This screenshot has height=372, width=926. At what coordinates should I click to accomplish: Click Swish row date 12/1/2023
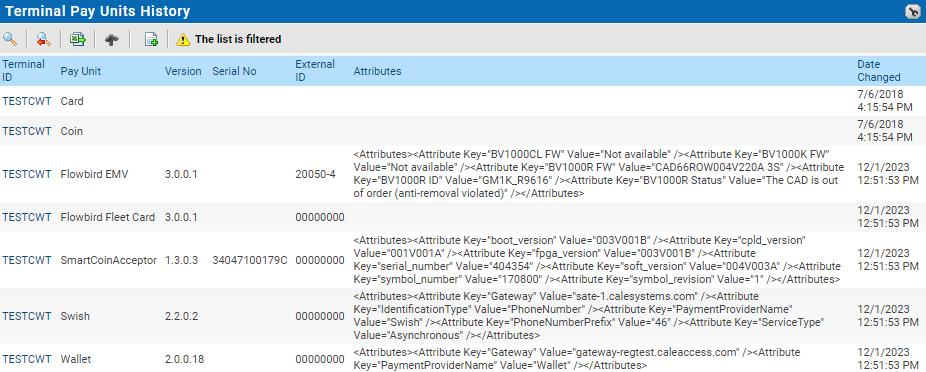888,316
